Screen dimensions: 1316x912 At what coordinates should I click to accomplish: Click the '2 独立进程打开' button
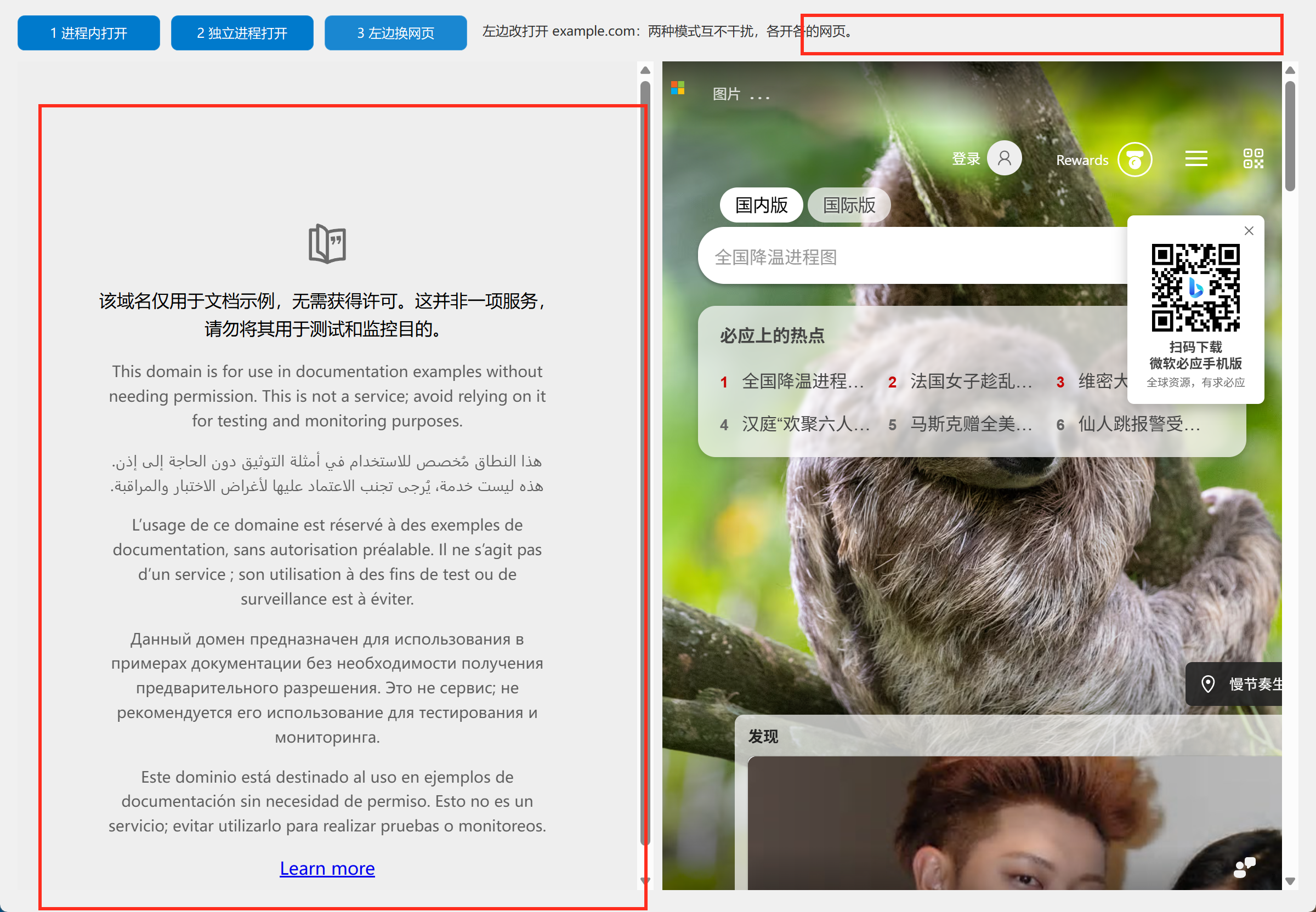242,33
